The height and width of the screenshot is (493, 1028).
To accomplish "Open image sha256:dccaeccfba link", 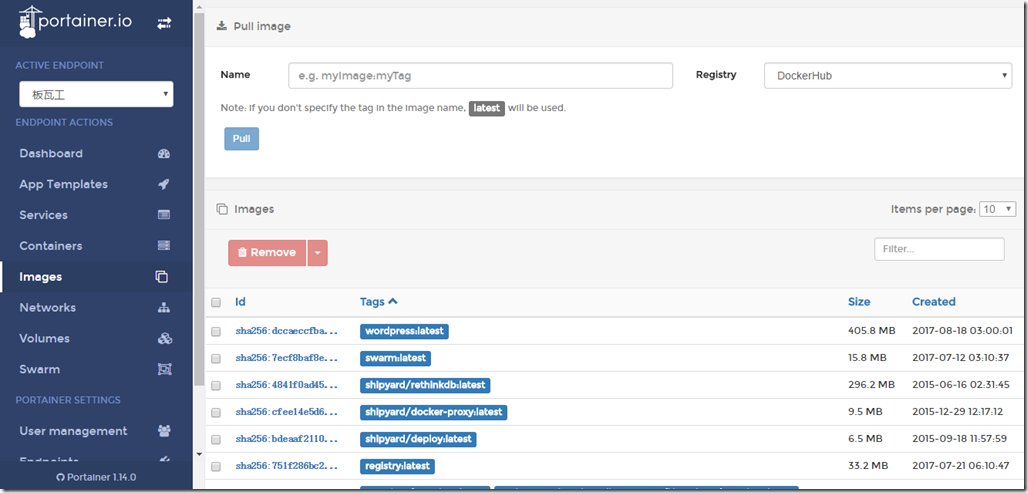I will tap(287, 332).
